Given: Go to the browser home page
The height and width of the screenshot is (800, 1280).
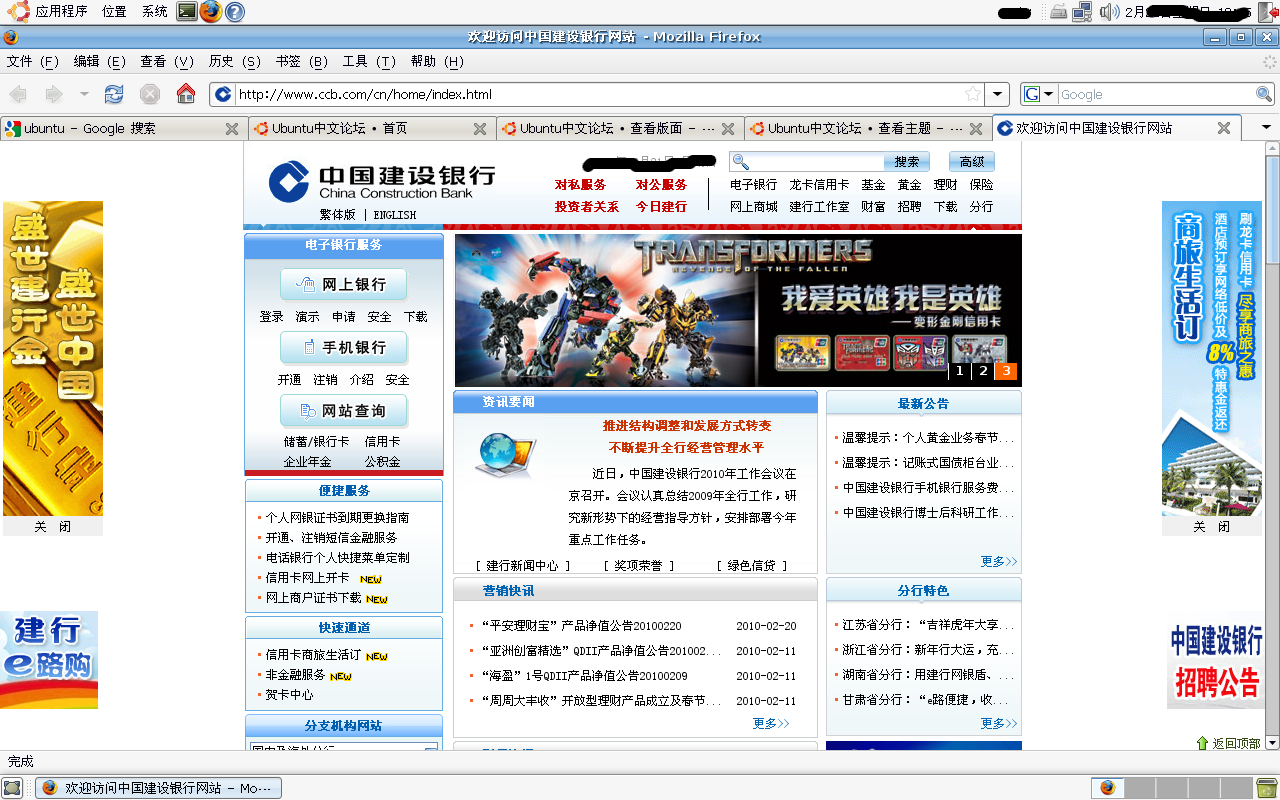Looking at the screenshot, I should [186, 94].
